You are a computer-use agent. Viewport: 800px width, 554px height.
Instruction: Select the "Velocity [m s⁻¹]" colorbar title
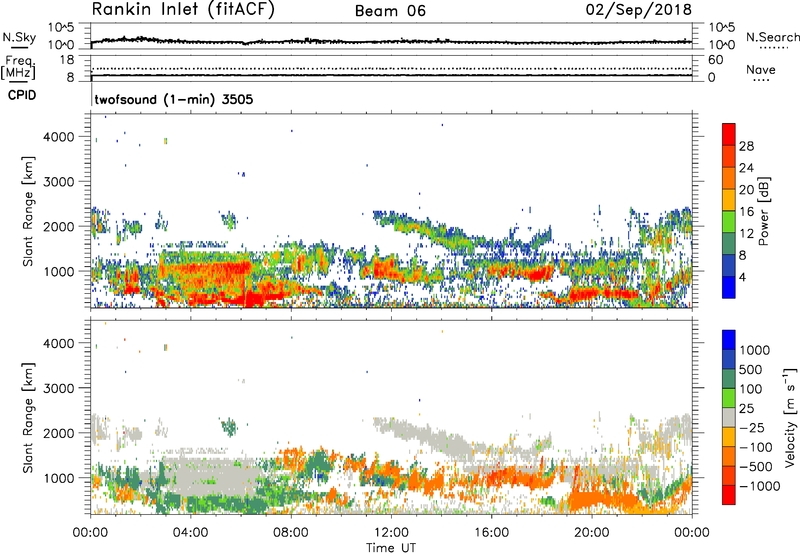(790, 417)
